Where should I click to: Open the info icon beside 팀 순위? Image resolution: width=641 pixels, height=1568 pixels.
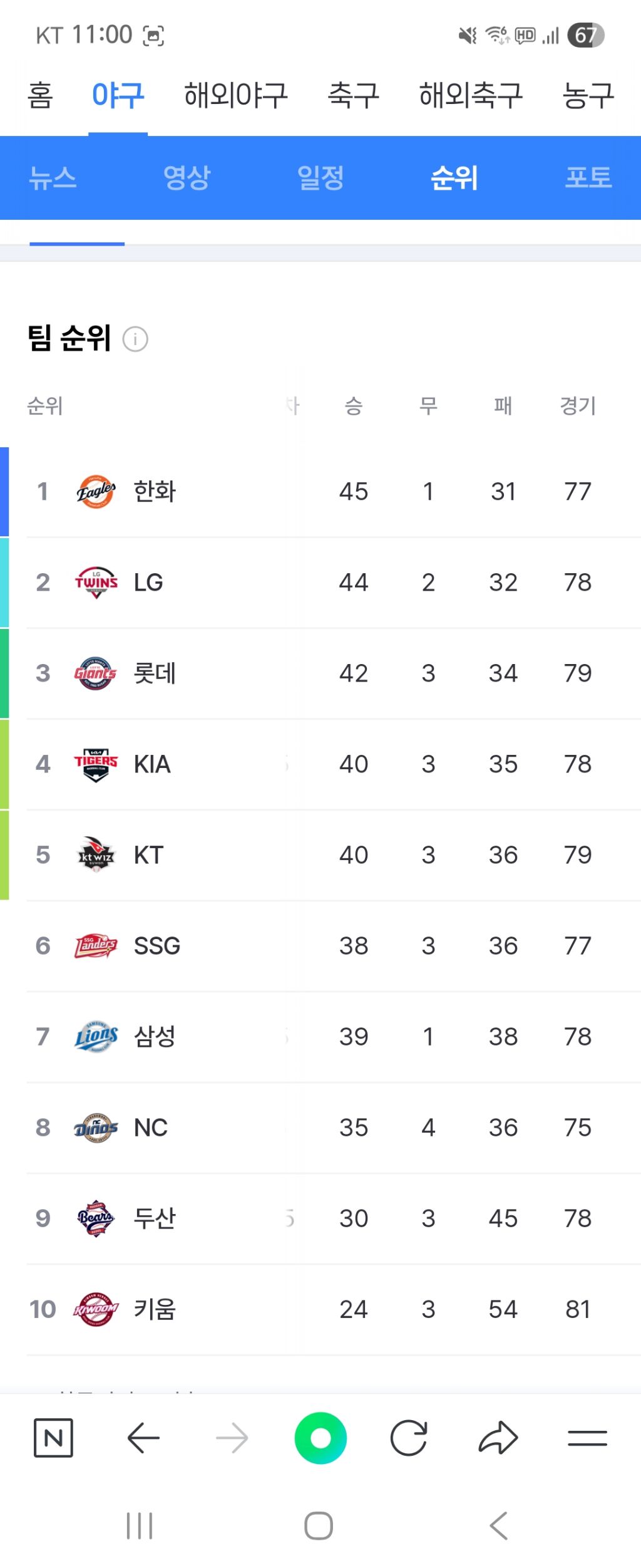(x=135, y=339)
